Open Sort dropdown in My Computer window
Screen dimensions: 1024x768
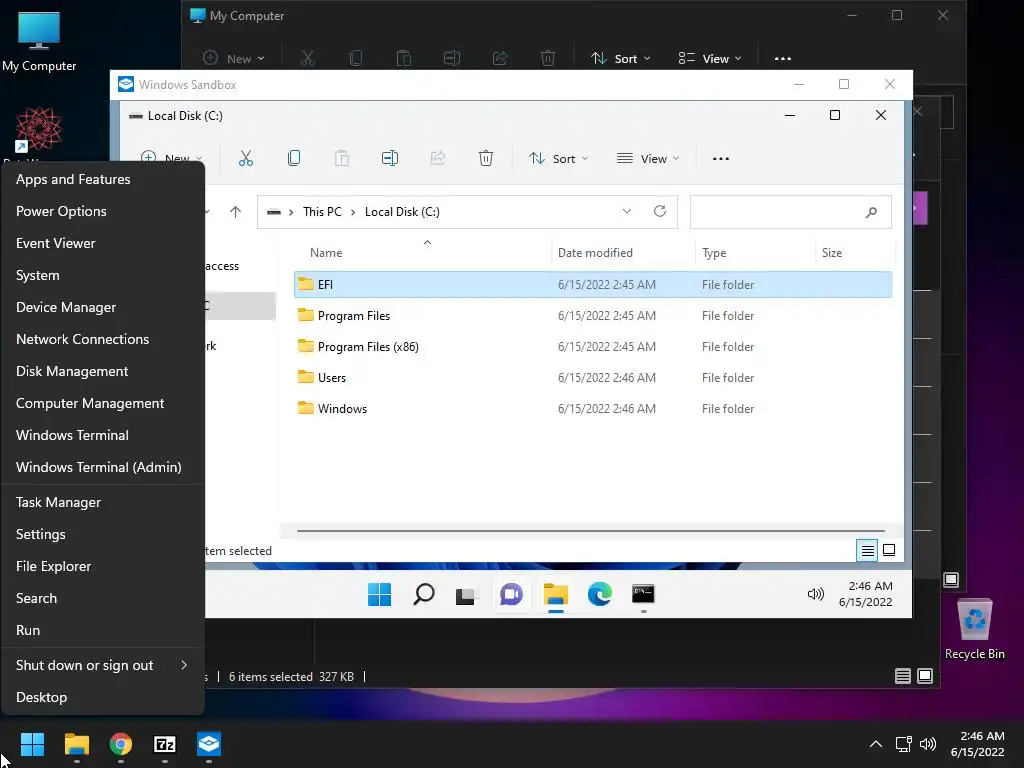point(620,59)
